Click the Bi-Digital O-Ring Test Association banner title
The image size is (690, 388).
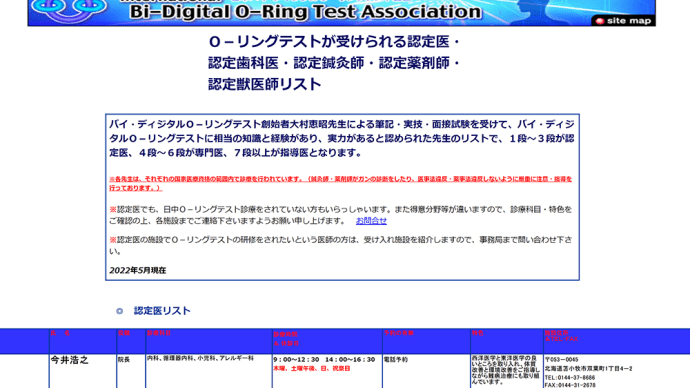point(305,12)
